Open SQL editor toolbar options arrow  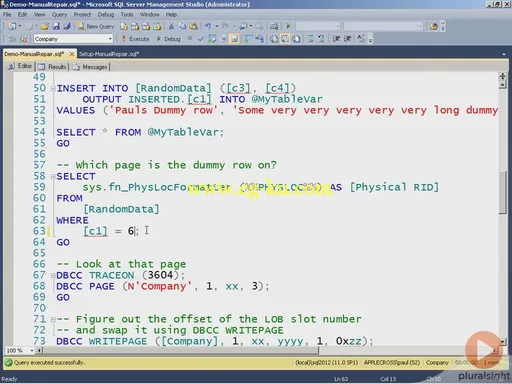click(370, 40)
